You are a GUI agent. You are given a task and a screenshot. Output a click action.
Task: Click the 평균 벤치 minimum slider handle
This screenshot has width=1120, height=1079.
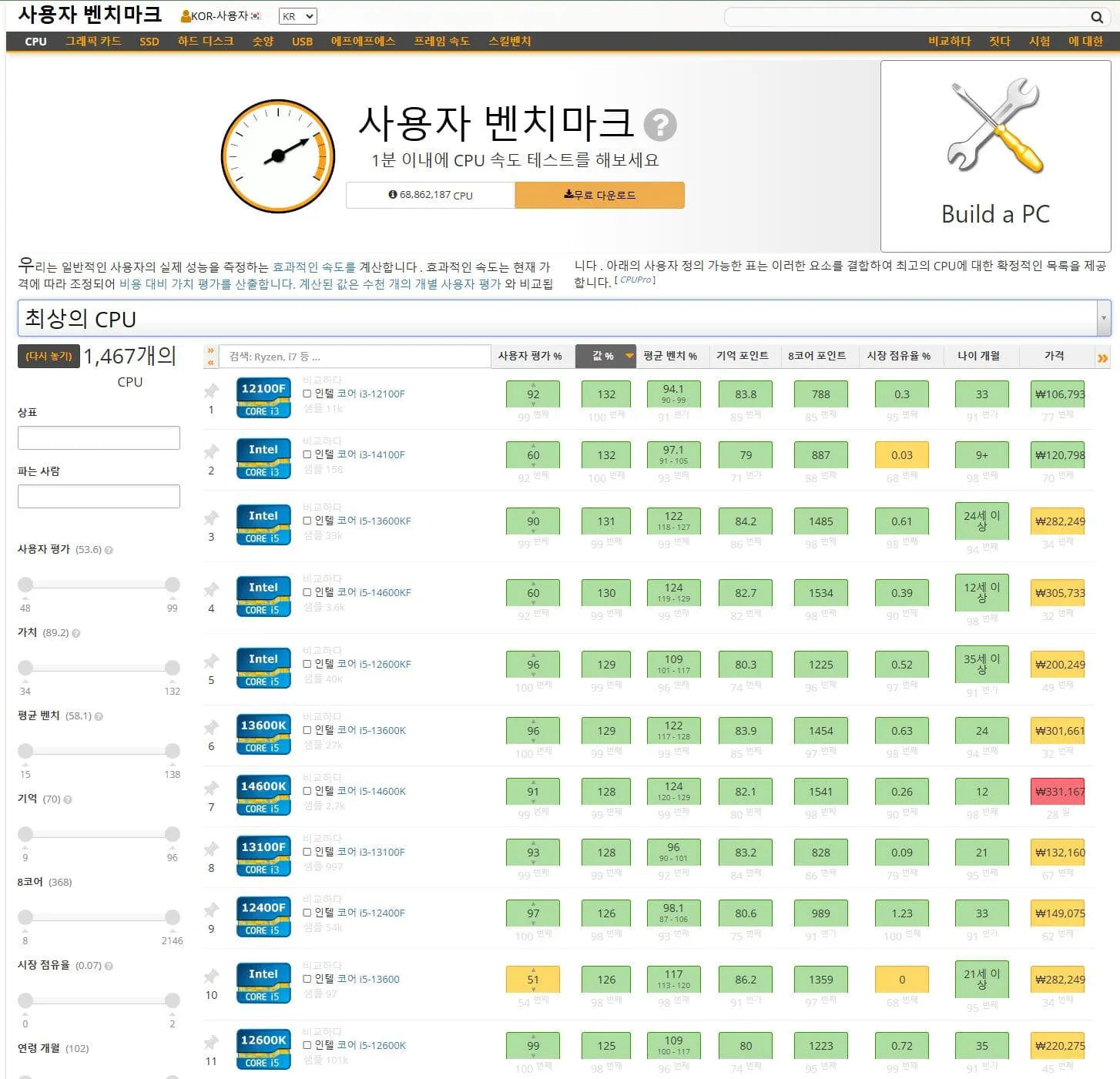pos(25,751)
